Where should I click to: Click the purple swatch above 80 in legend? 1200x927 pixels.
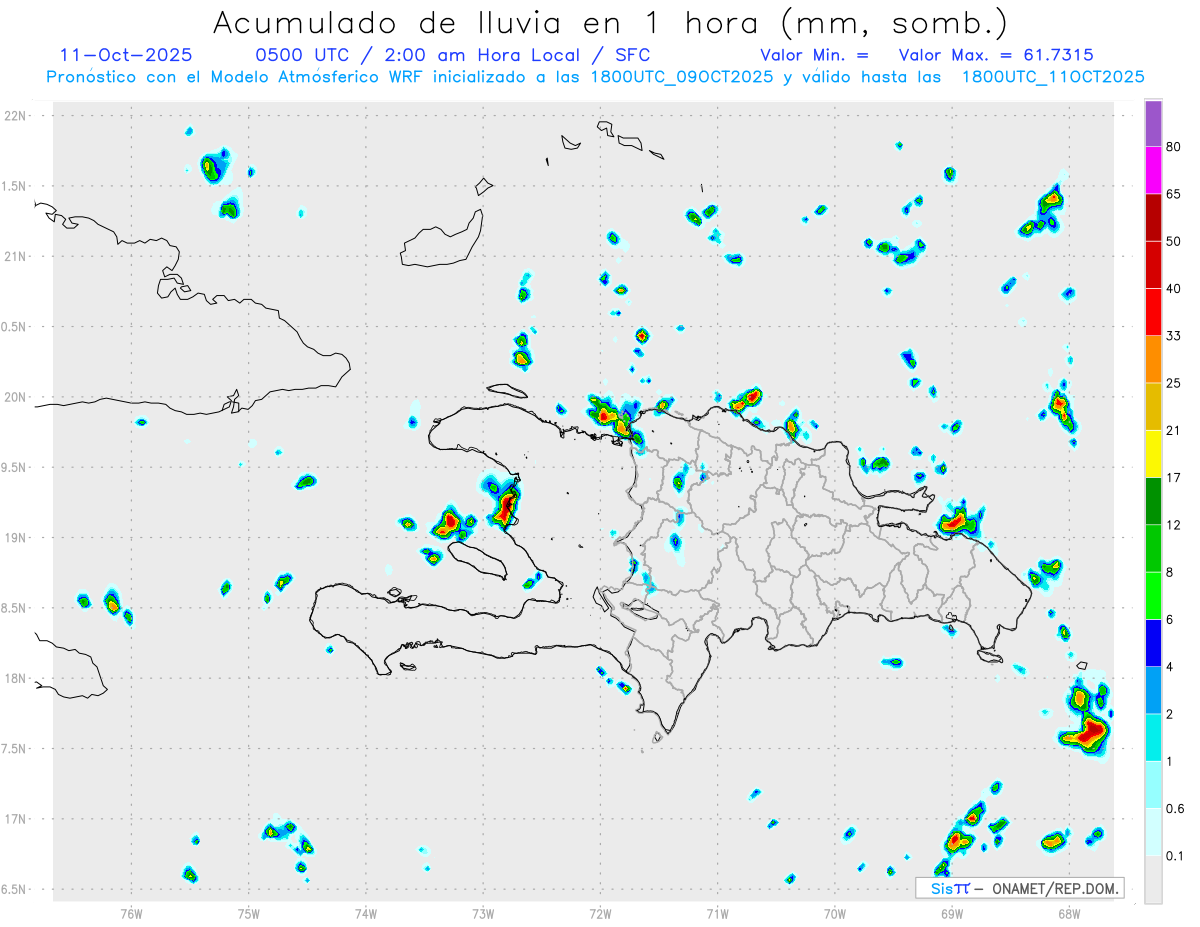click(1154, 123)
